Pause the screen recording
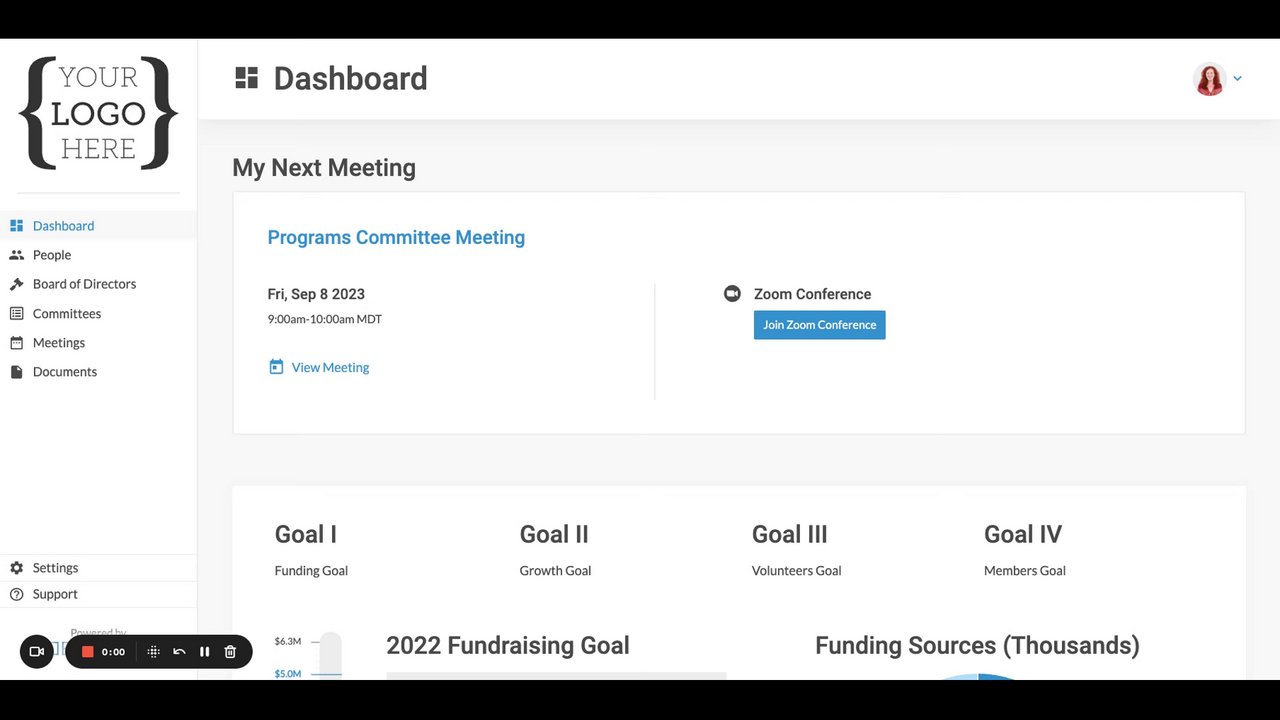The image size is (1280, 720). pos(204,652)
